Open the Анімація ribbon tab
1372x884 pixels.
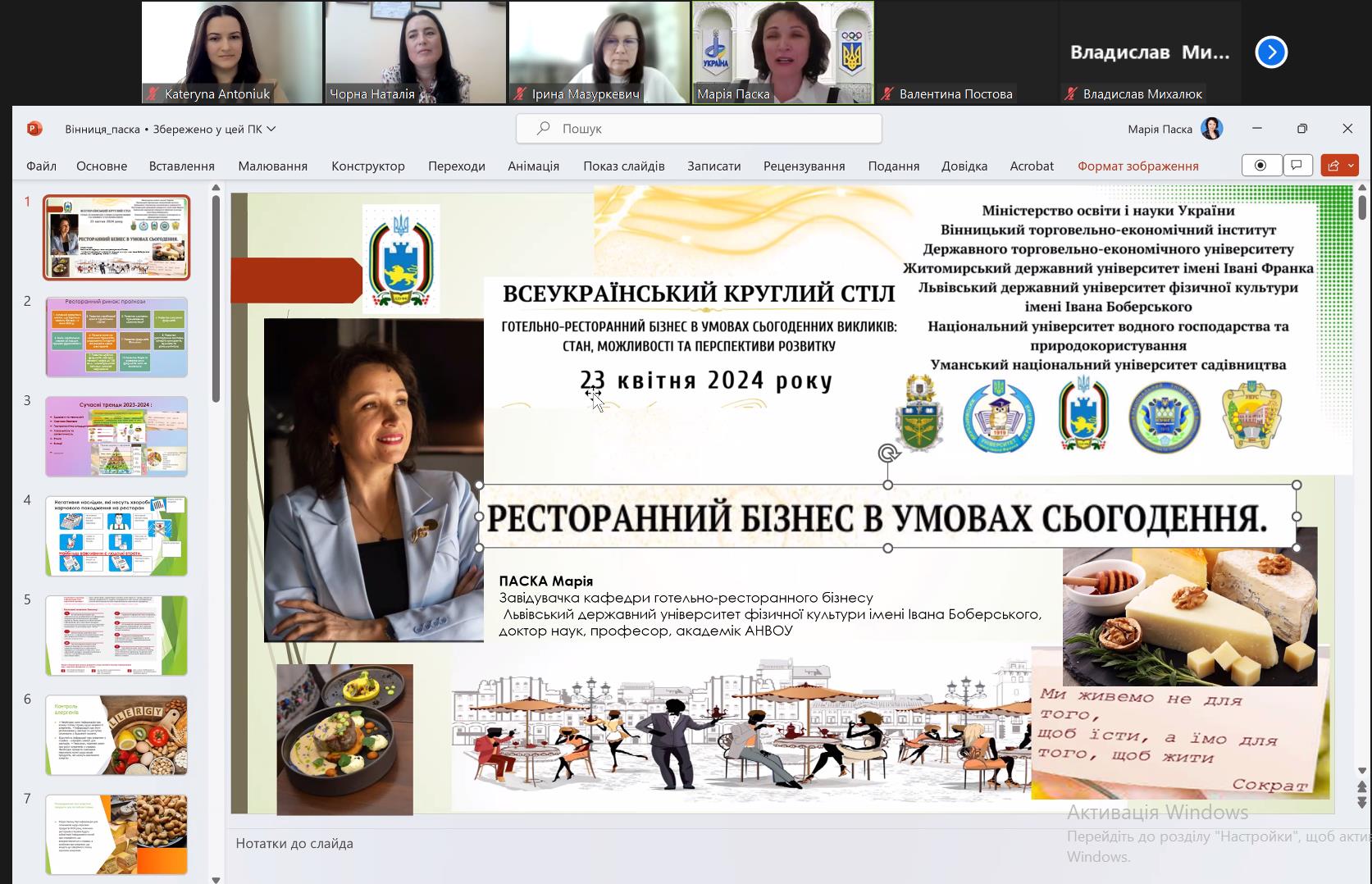(533, 166)
